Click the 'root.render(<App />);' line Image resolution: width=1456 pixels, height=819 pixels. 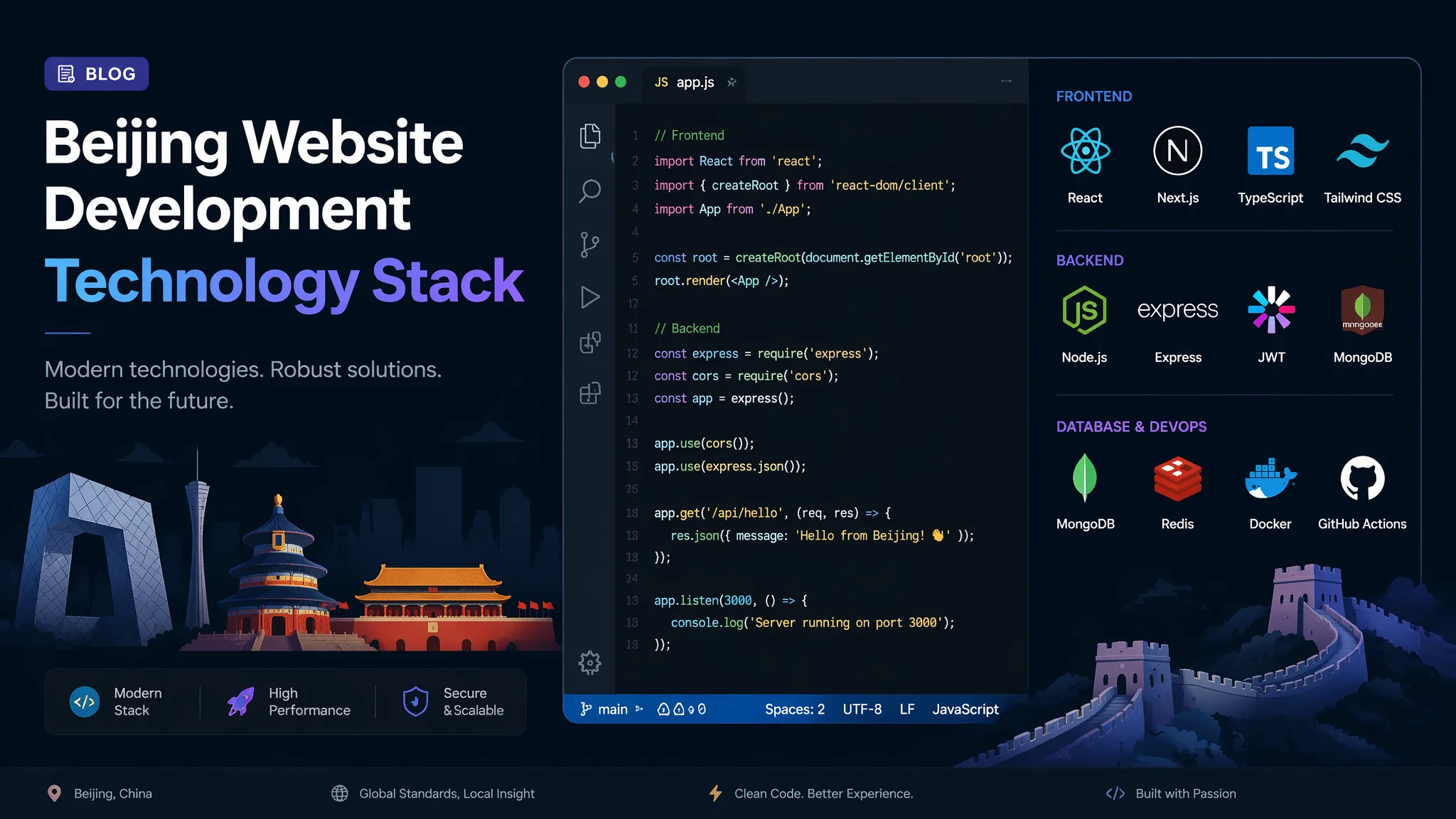(x=722, y=281)
